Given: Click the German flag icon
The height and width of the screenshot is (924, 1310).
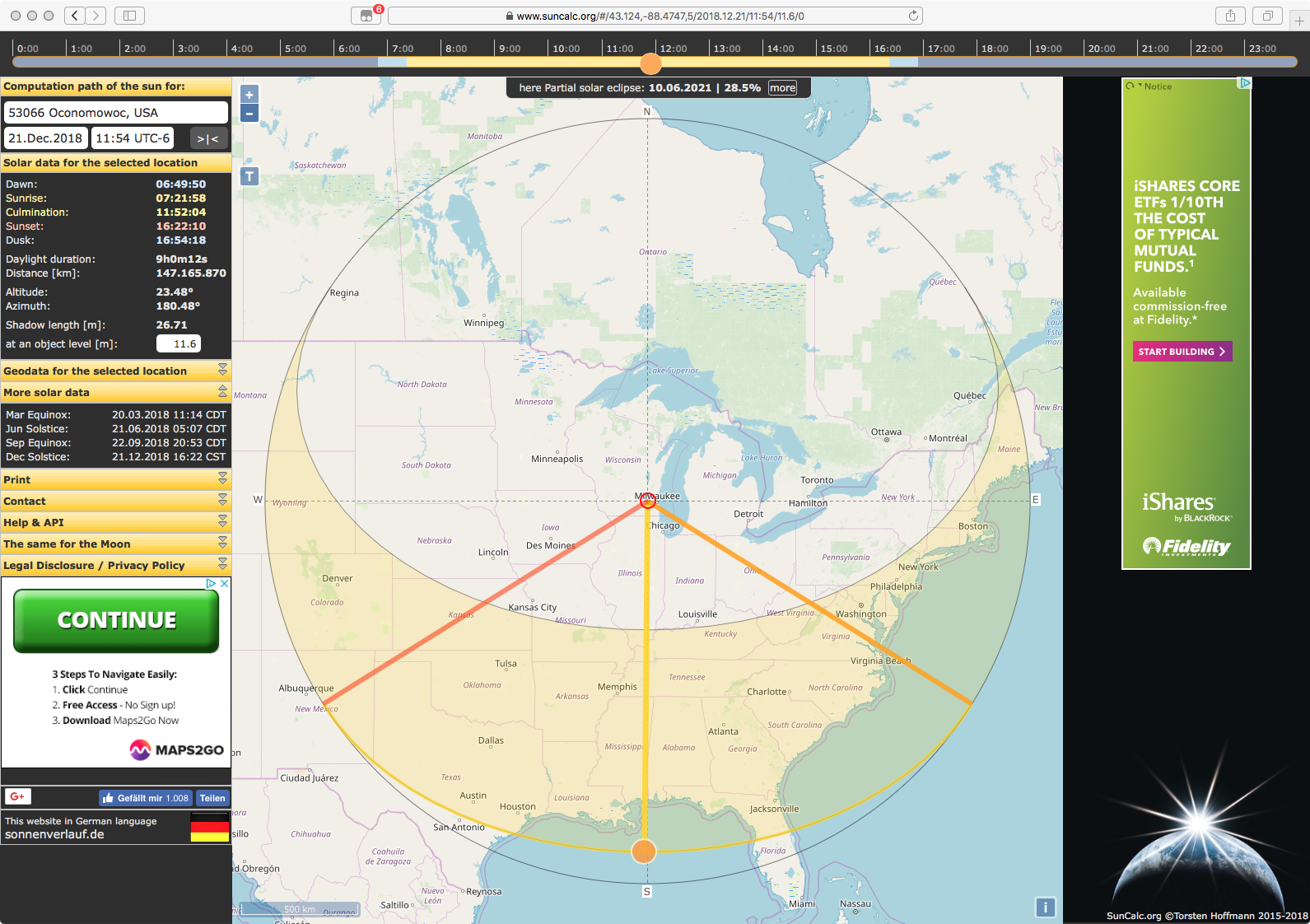Looking at the screenshot, I should (210, 827).
